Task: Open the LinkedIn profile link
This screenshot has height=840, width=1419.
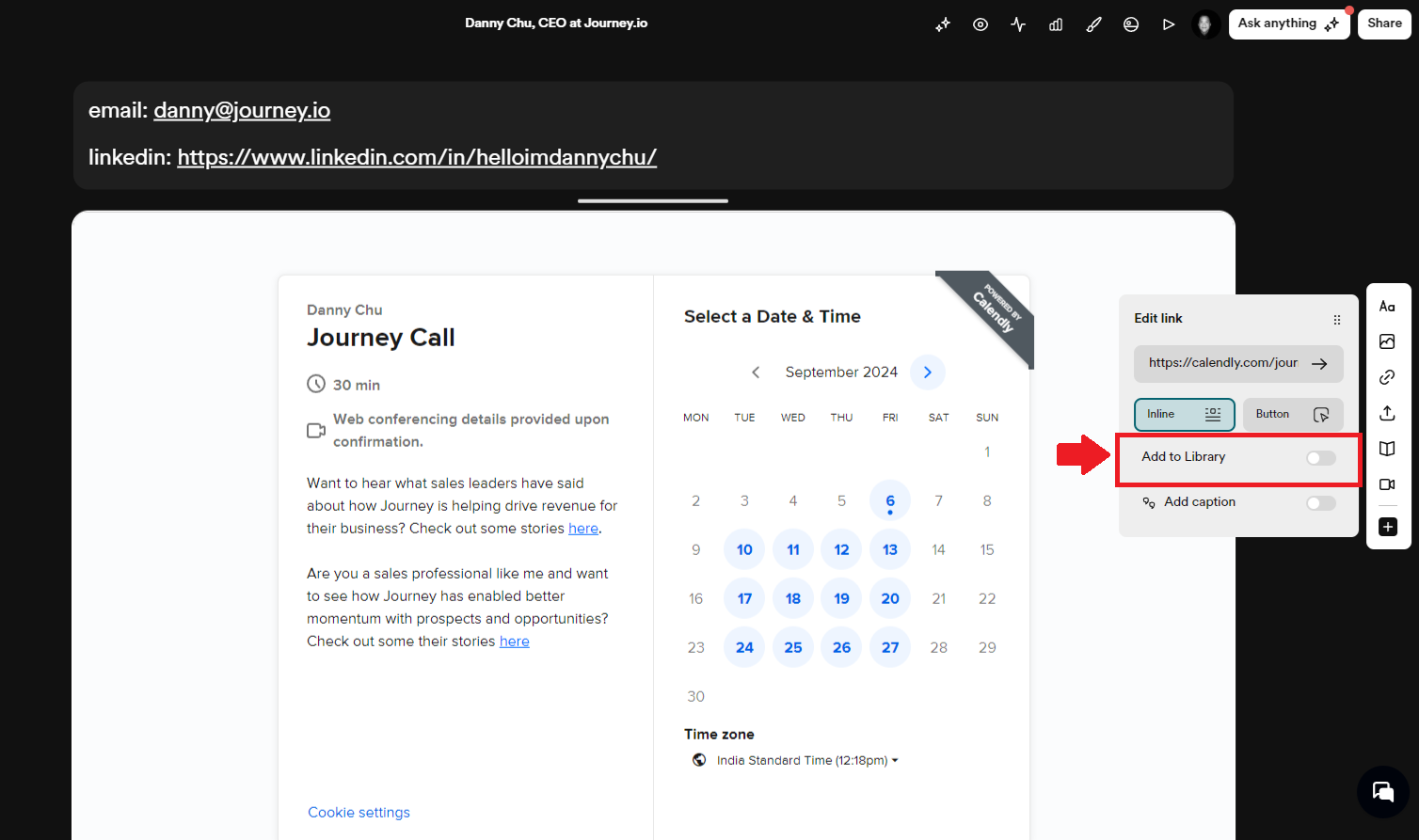Action: 417,157
